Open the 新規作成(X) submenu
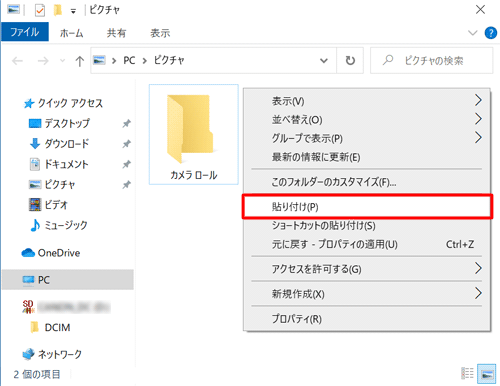The width and height of the screenshot is (500, 386). tap(367, 294)
